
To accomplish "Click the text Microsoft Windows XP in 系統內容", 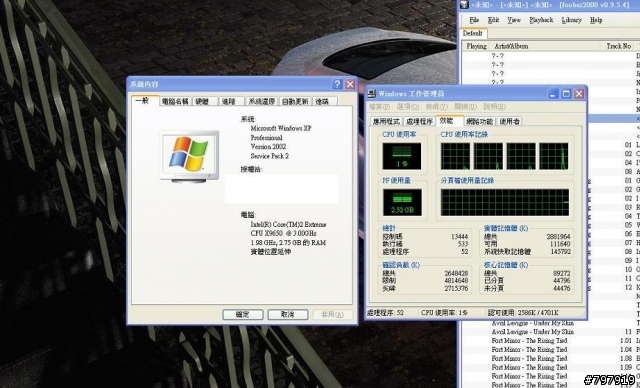I will (x=281, y=128).
